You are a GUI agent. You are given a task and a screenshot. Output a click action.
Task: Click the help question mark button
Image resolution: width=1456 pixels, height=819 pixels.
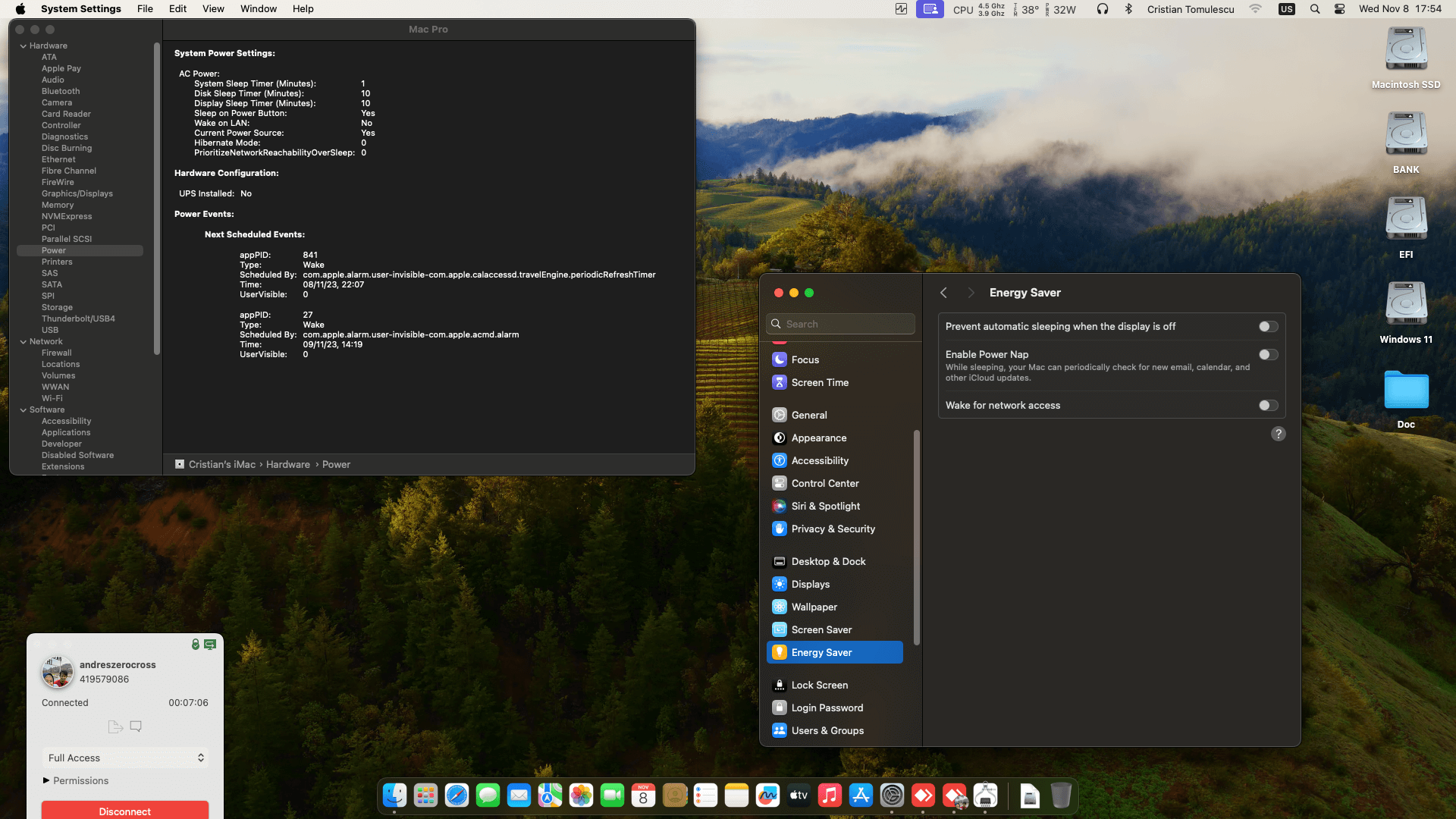[1278, 434]
